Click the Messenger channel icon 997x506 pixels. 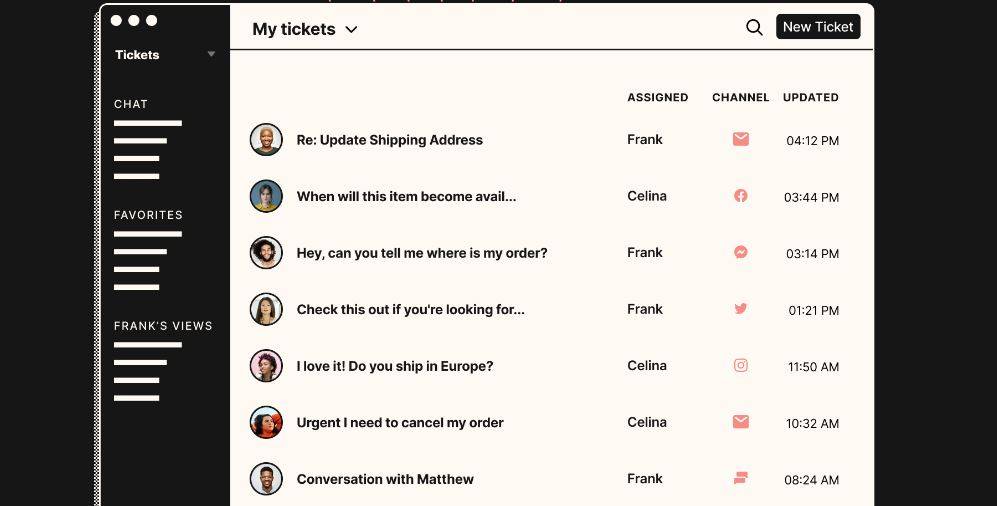(741, 252)
